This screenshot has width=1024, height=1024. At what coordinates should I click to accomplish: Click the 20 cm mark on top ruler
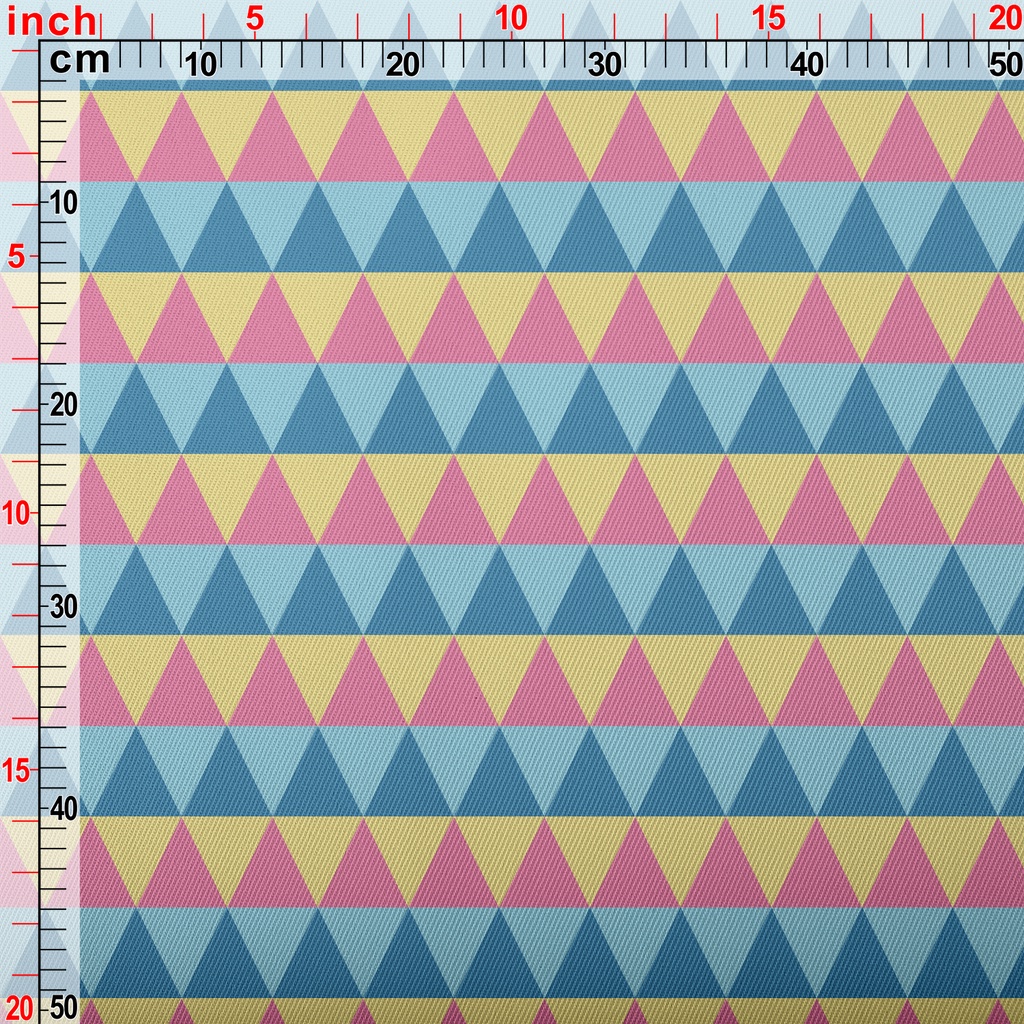(402, 65)
